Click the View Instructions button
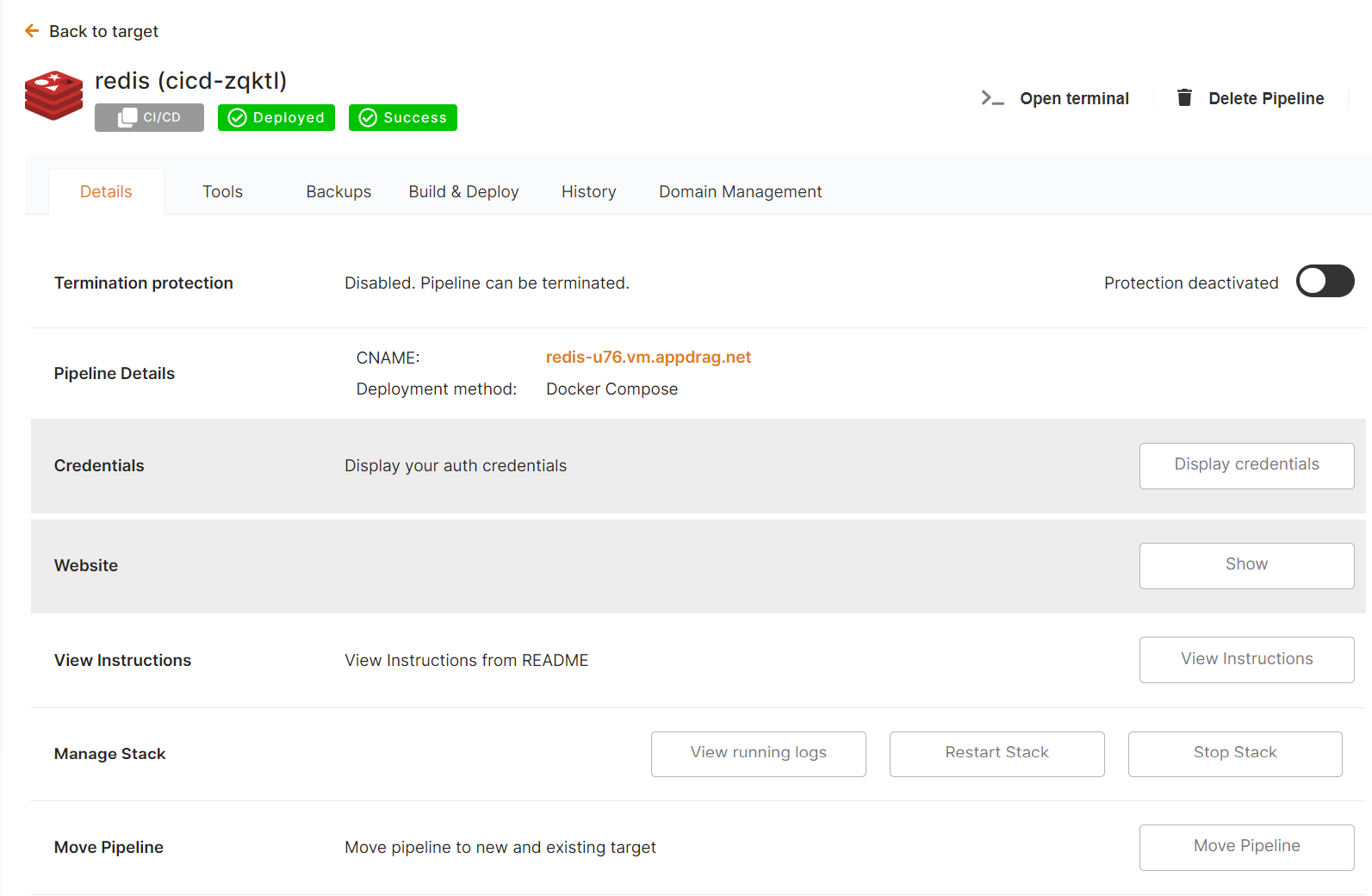This screenshot has height=896, width=1372. 1246,659
